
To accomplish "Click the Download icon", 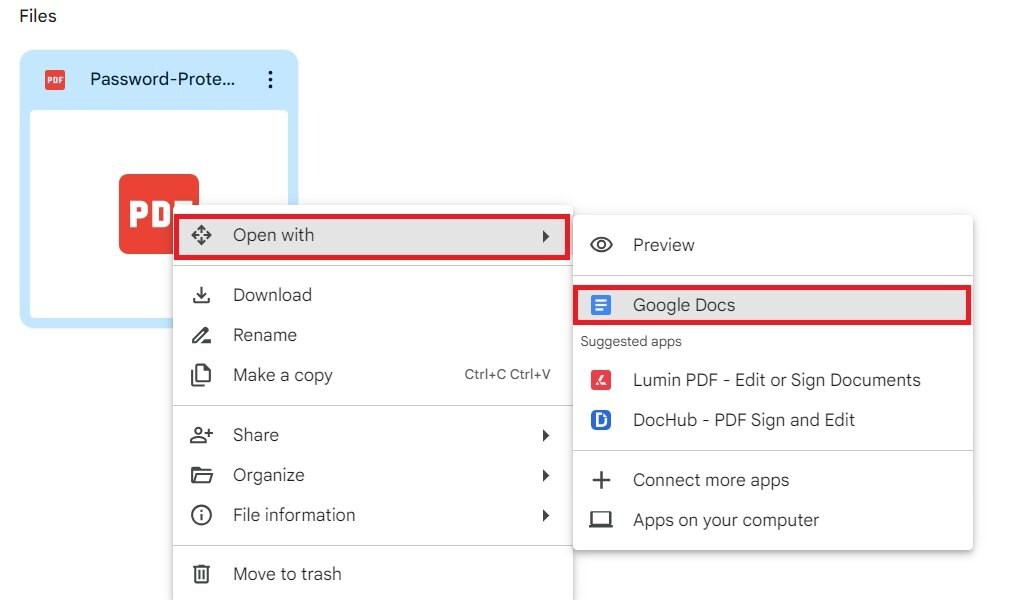I will [x=202, y=294].
